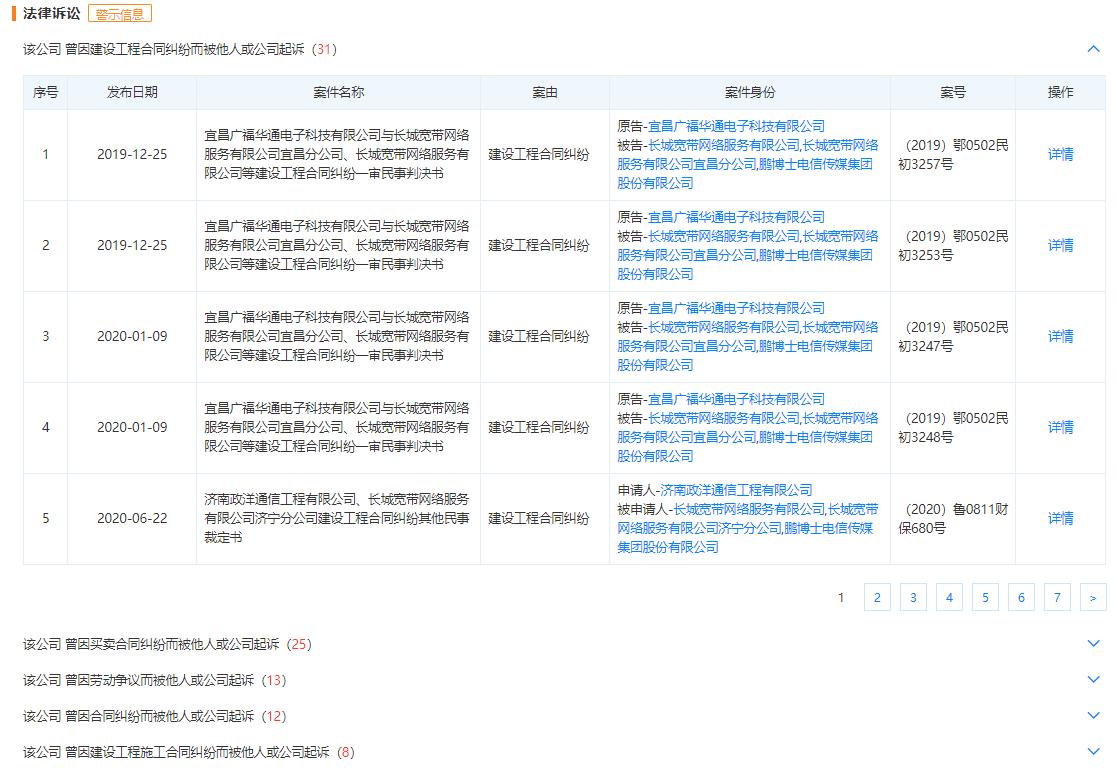Select date 2019-12-25 in row 1
The height and width of the screenshot is (782, 1118).
coord(132,154)
